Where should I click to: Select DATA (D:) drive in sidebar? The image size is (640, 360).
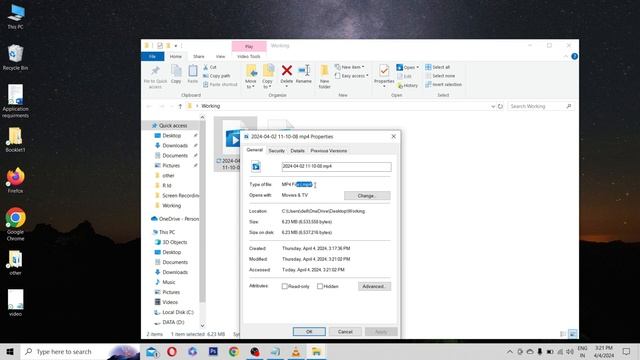point(169,322)
